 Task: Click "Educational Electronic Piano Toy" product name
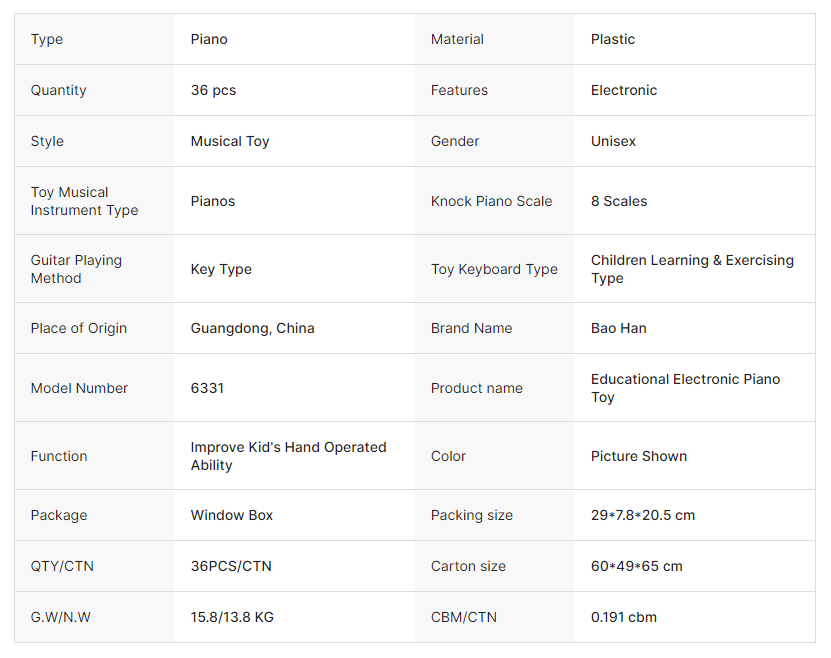[685, 388]
